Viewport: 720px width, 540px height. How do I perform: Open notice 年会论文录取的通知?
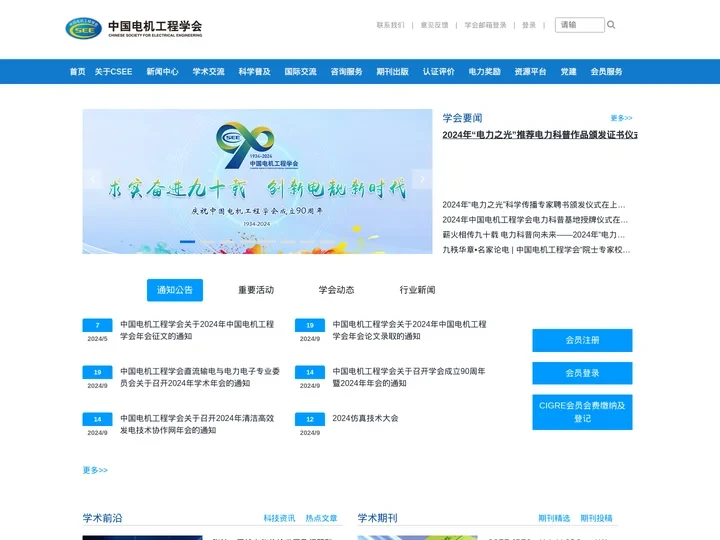coord(410,330)
